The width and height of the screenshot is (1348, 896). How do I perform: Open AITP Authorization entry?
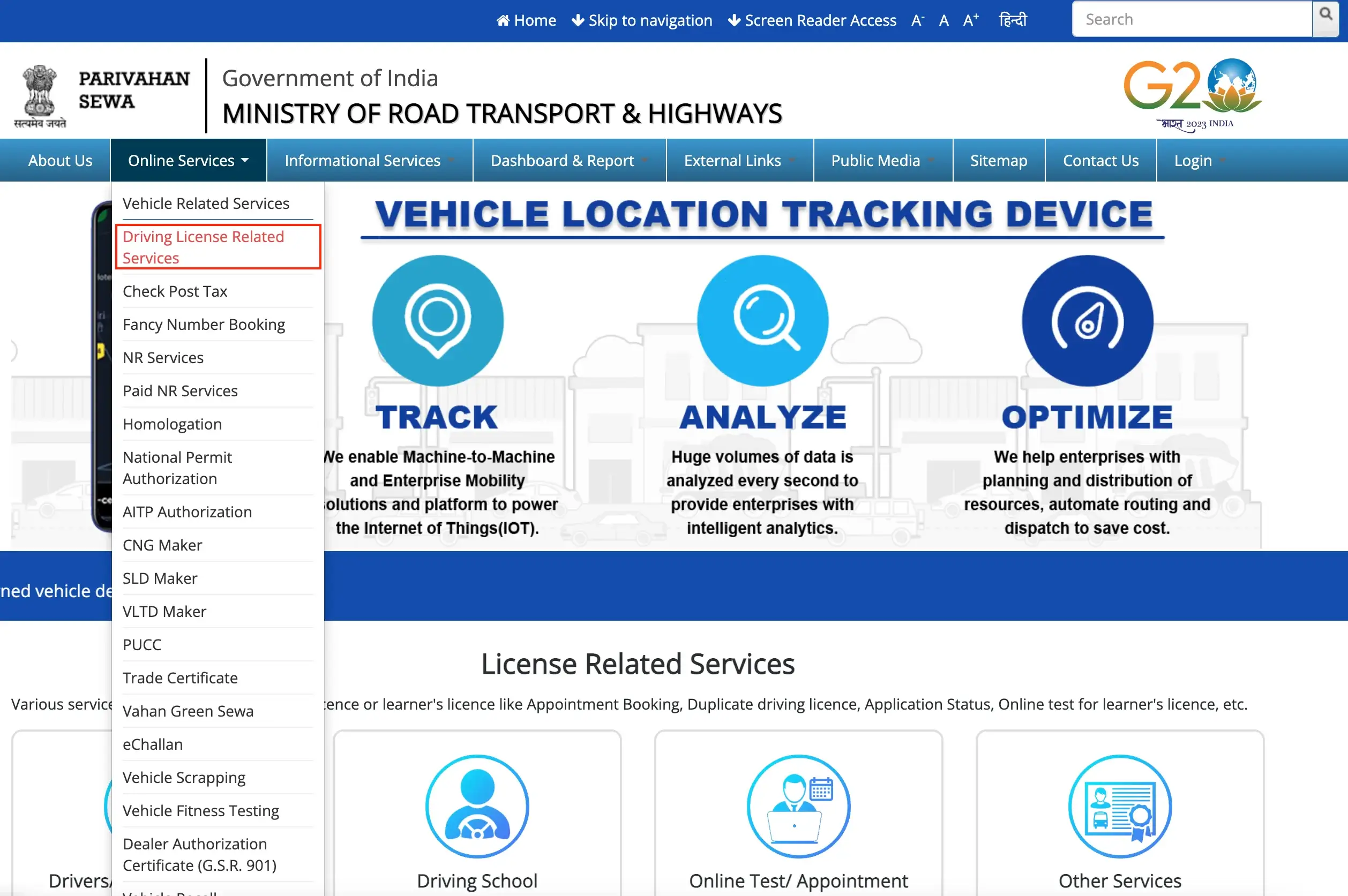(218, 511)
